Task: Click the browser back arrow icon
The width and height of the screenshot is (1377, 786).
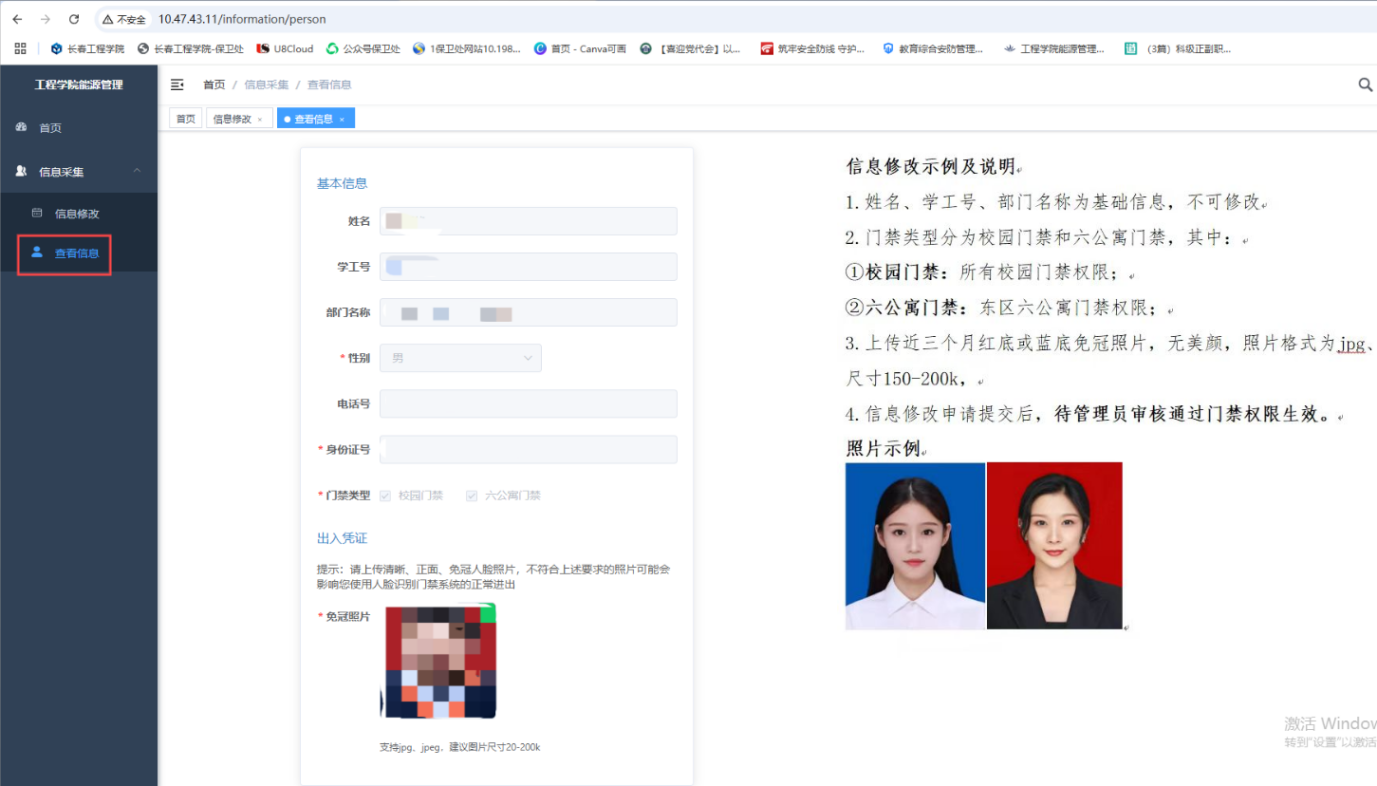Action: 17,19
